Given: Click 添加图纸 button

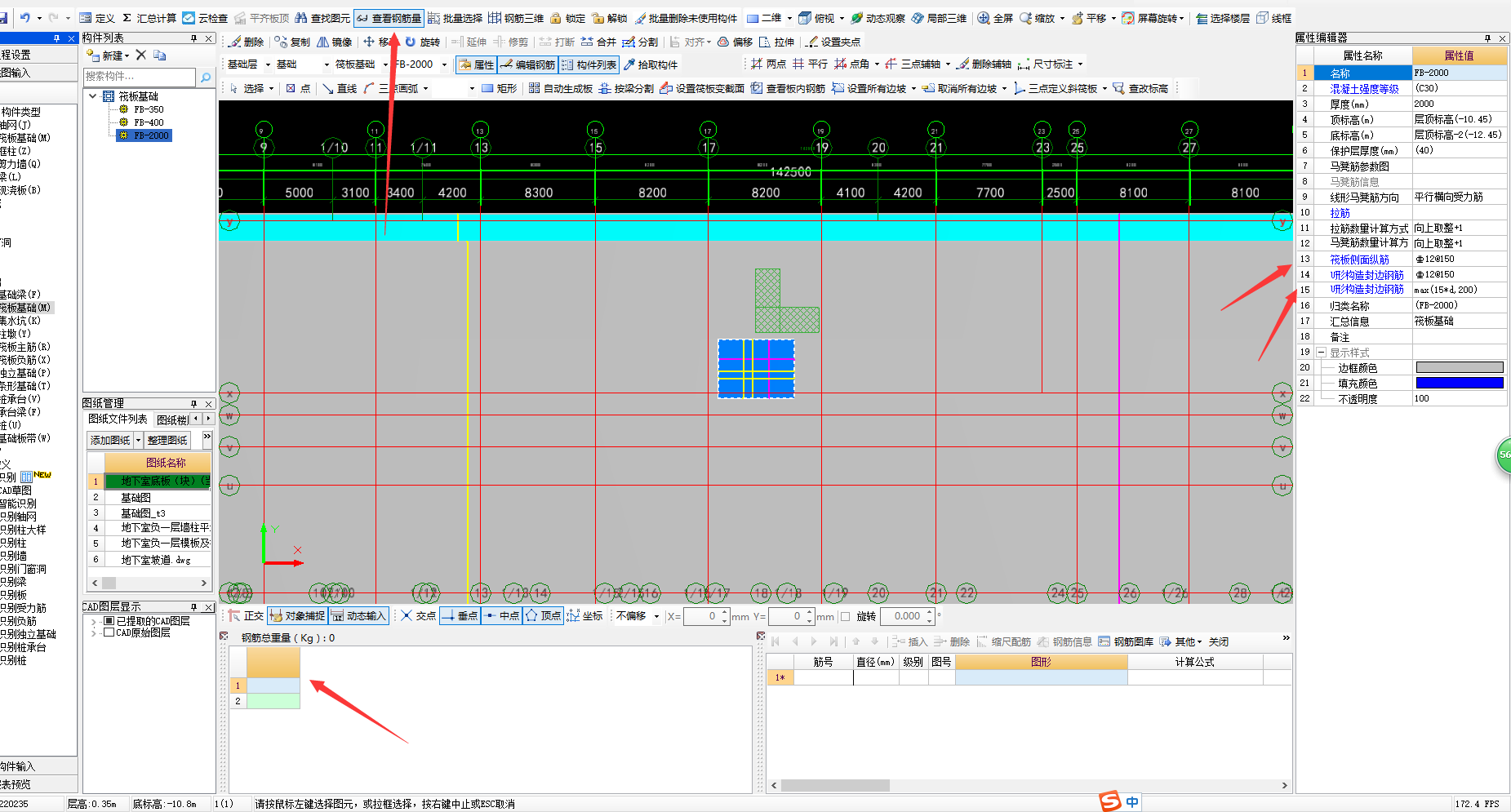Looking at the screenshot, I should coord(110,441).
